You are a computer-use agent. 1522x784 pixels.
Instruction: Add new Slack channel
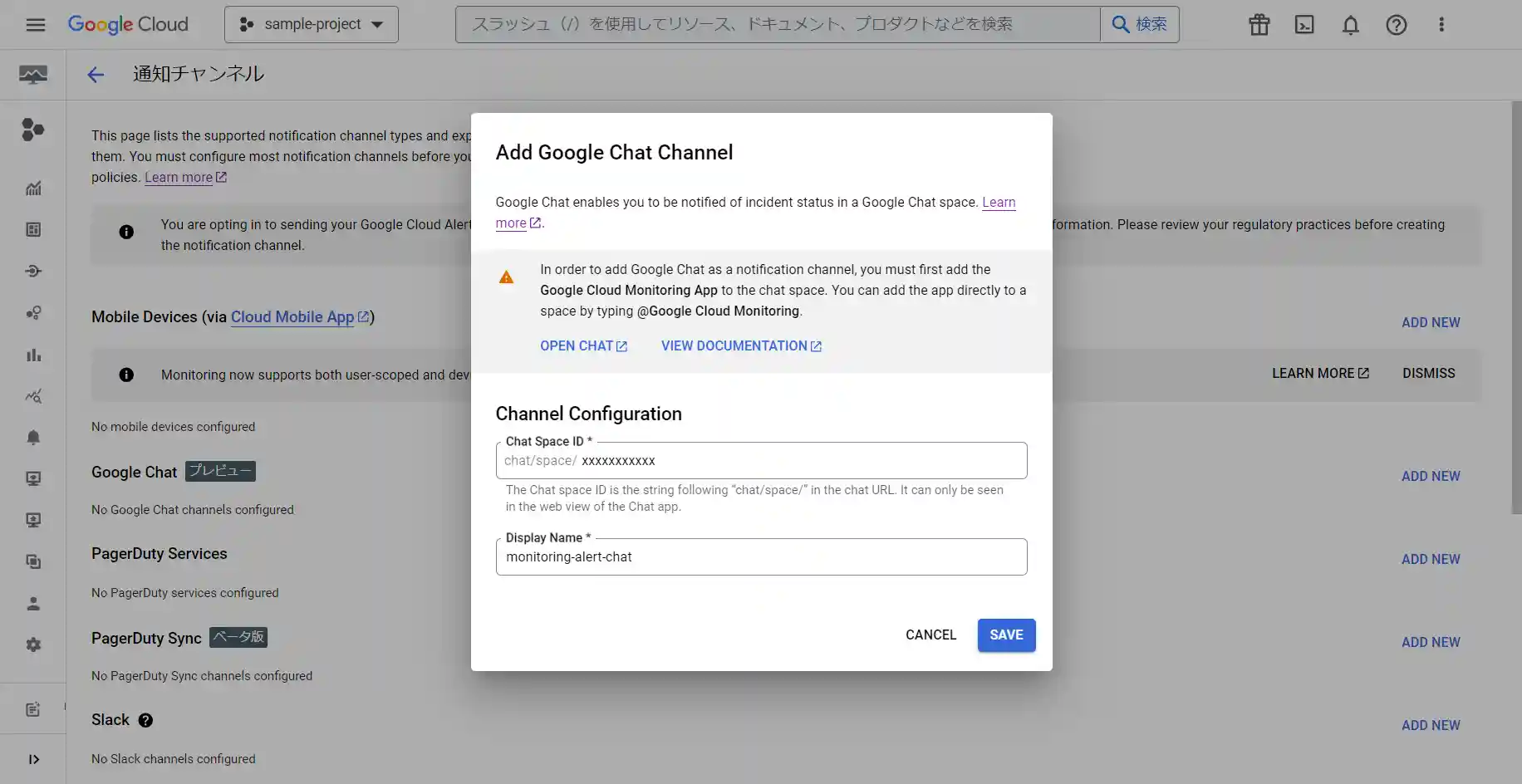(x=1431, y=726)
